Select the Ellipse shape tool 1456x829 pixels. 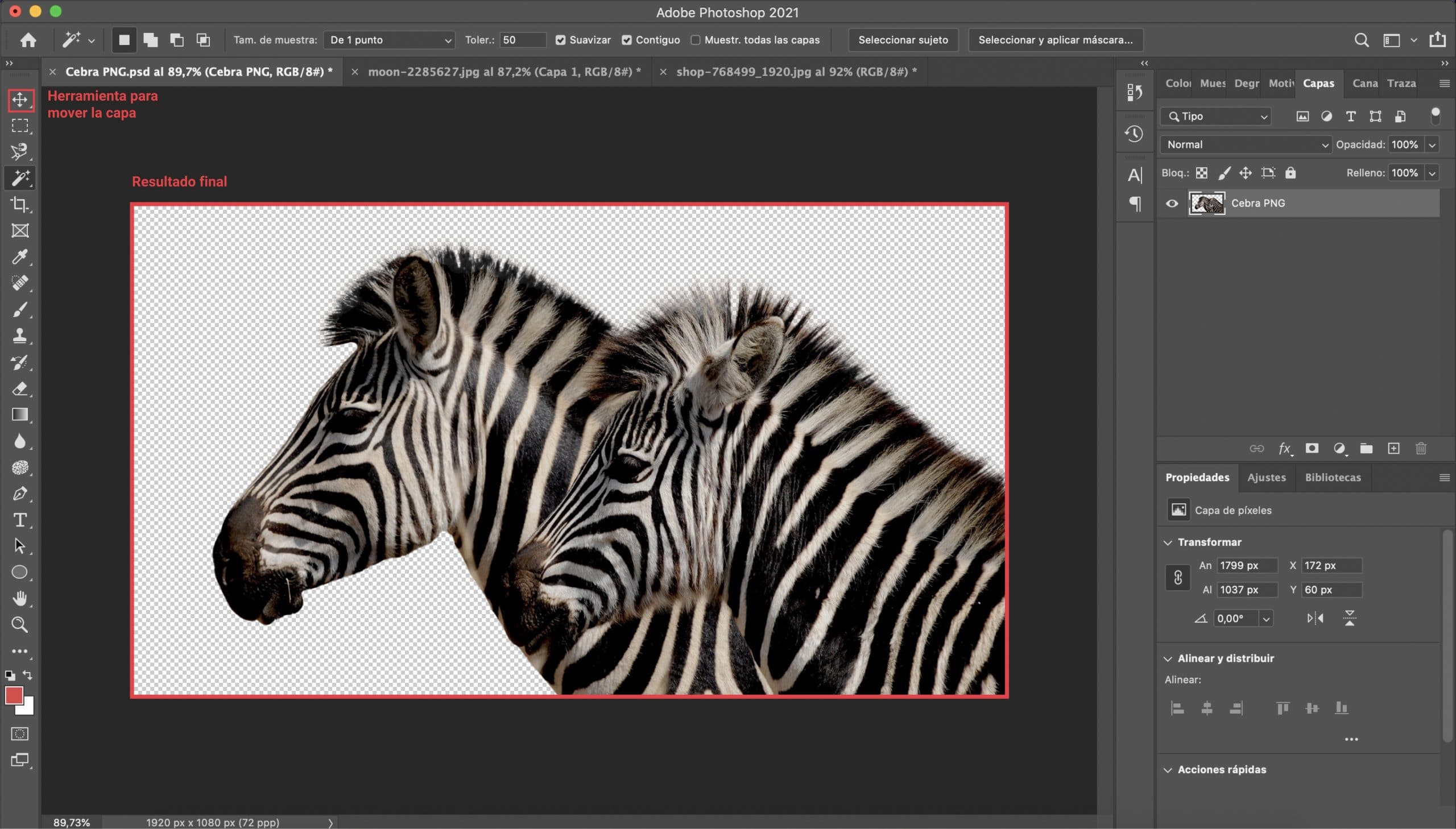coord(20,572)
